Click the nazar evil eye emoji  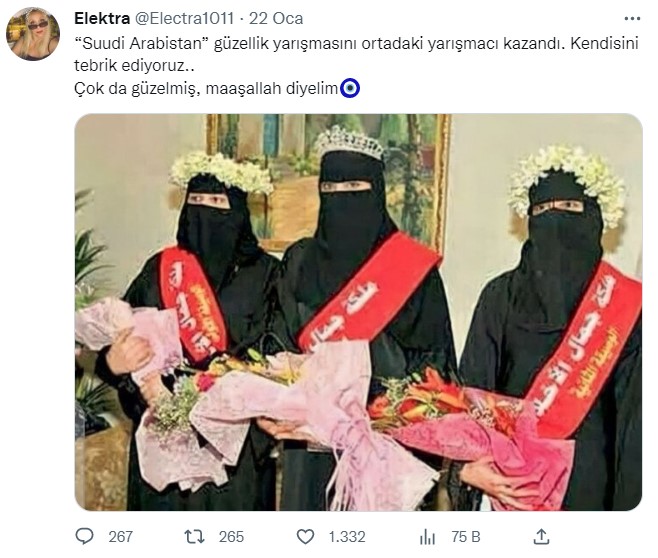coord(350,89)
